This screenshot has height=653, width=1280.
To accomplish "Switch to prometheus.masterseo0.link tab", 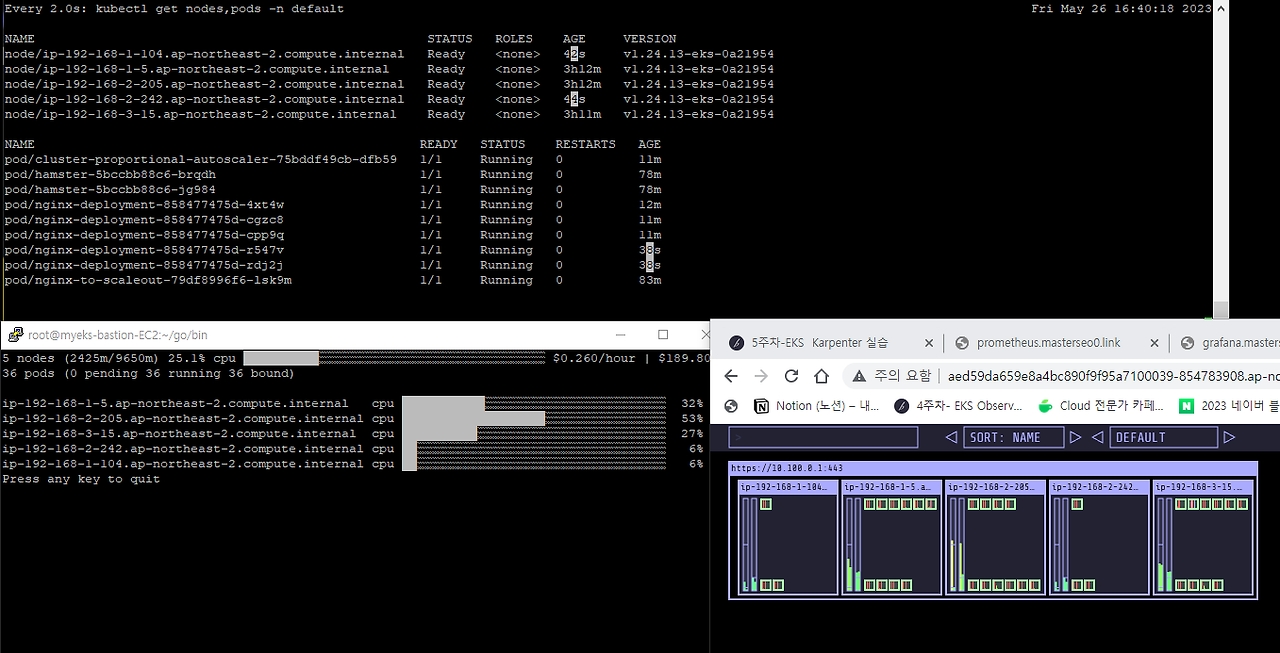I will pos(1048,342).
